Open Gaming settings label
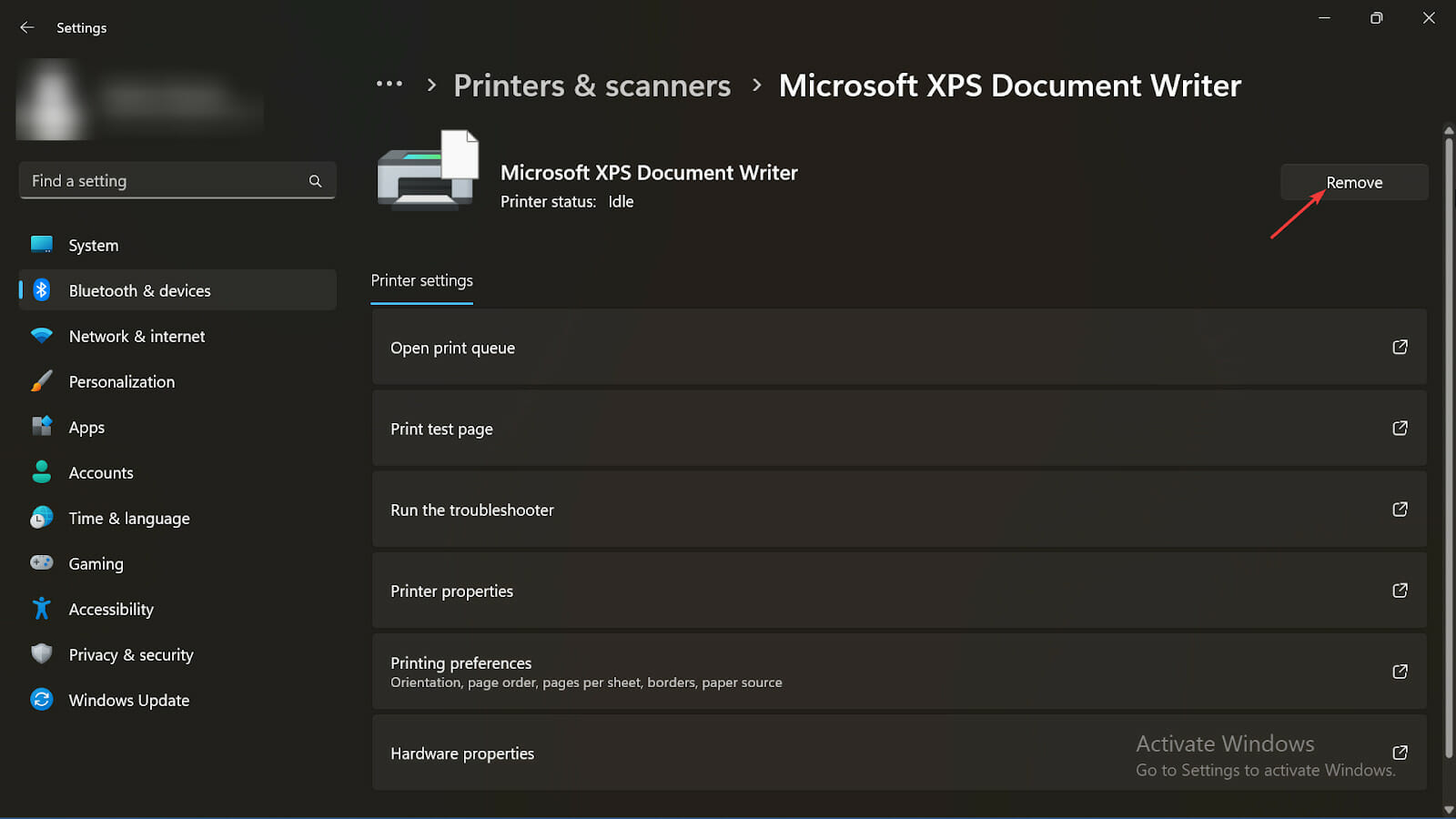The width and height of the screenshot is (1456, 819). 96,564
